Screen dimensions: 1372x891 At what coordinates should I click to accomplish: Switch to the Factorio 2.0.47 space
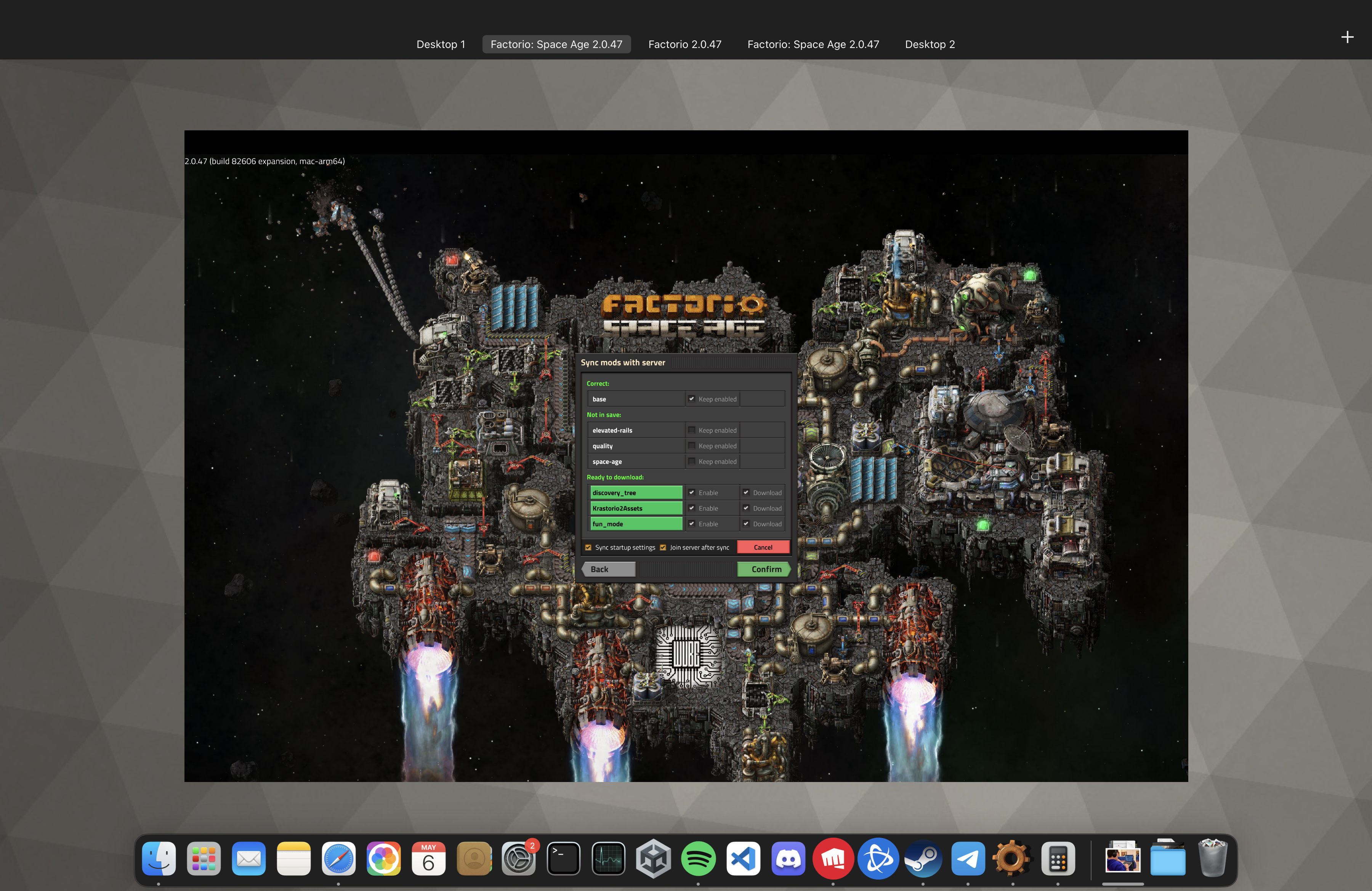685,44
